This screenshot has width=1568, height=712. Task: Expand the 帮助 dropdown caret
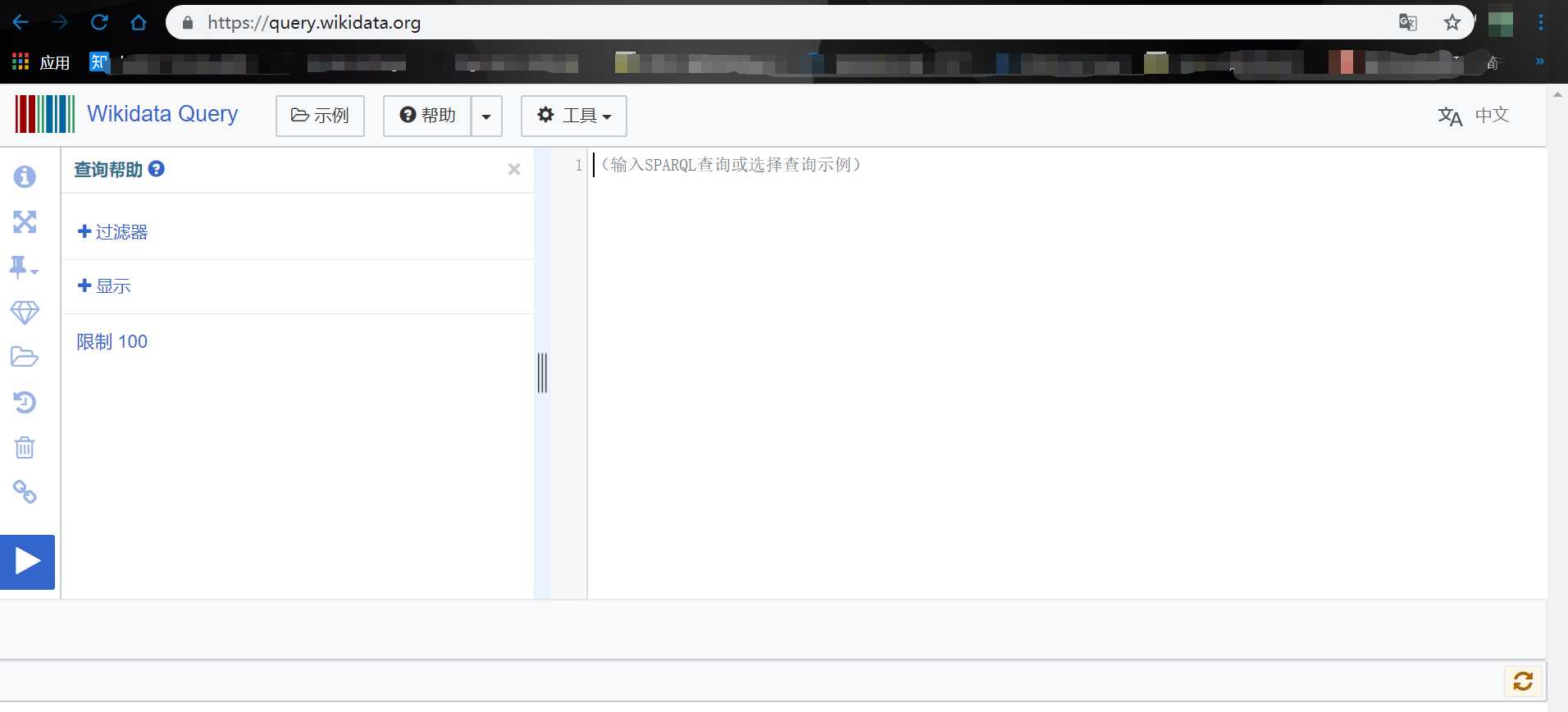coord(486,116)
